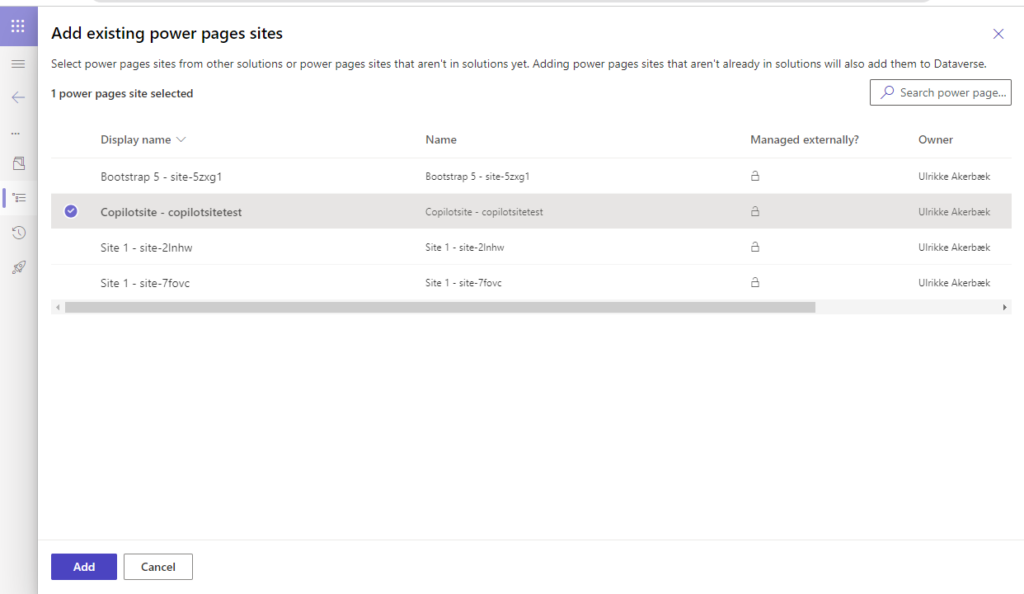Select the Site 1 - site-7fovc entry
This screenshot has width=1024, height=594.
[531, 283]
